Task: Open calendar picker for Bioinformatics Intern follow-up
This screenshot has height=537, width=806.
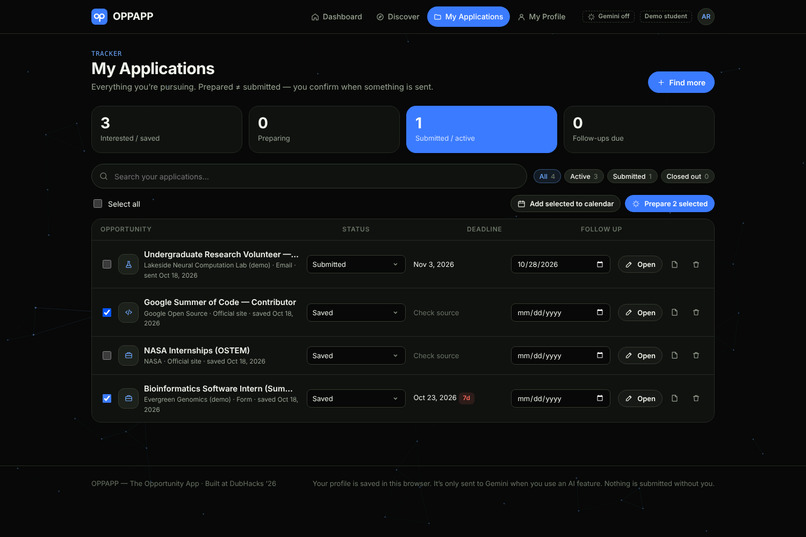Action: click(600, 398)
